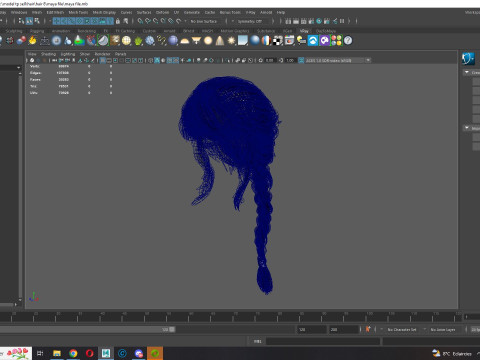Collapse the first right-panel section triangle

(x=467, y=72)
